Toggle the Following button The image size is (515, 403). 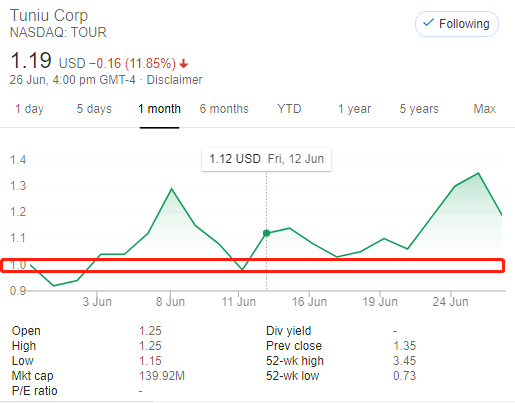pos(457,24)
